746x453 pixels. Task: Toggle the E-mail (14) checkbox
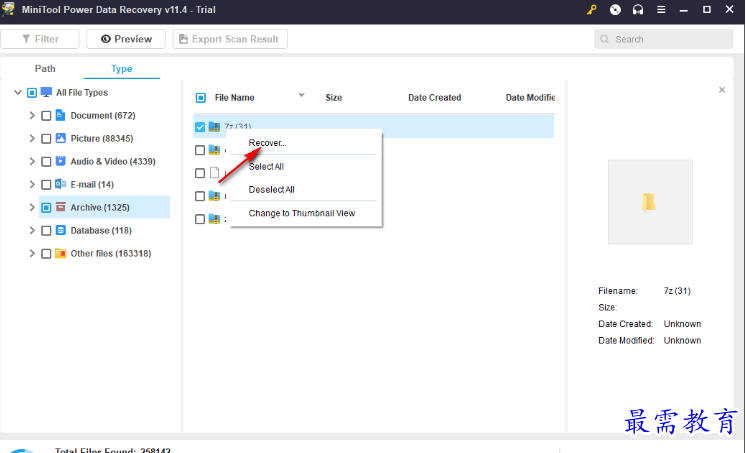46,184
